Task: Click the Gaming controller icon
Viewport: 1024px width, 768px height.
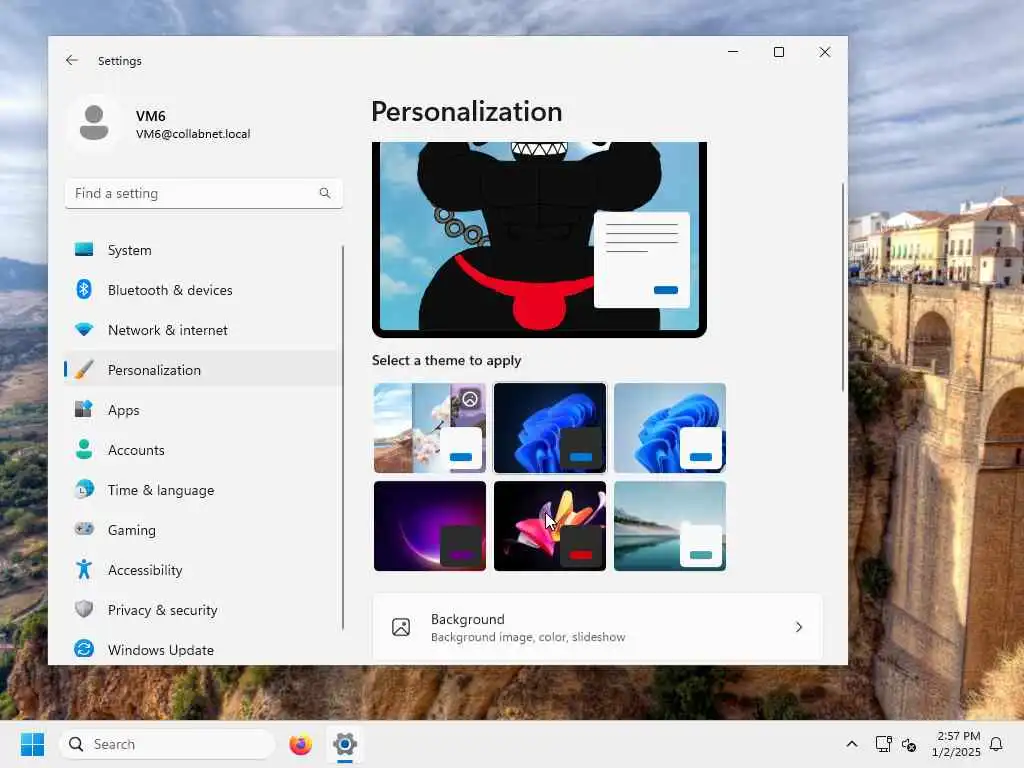Action: coord(84,529)
